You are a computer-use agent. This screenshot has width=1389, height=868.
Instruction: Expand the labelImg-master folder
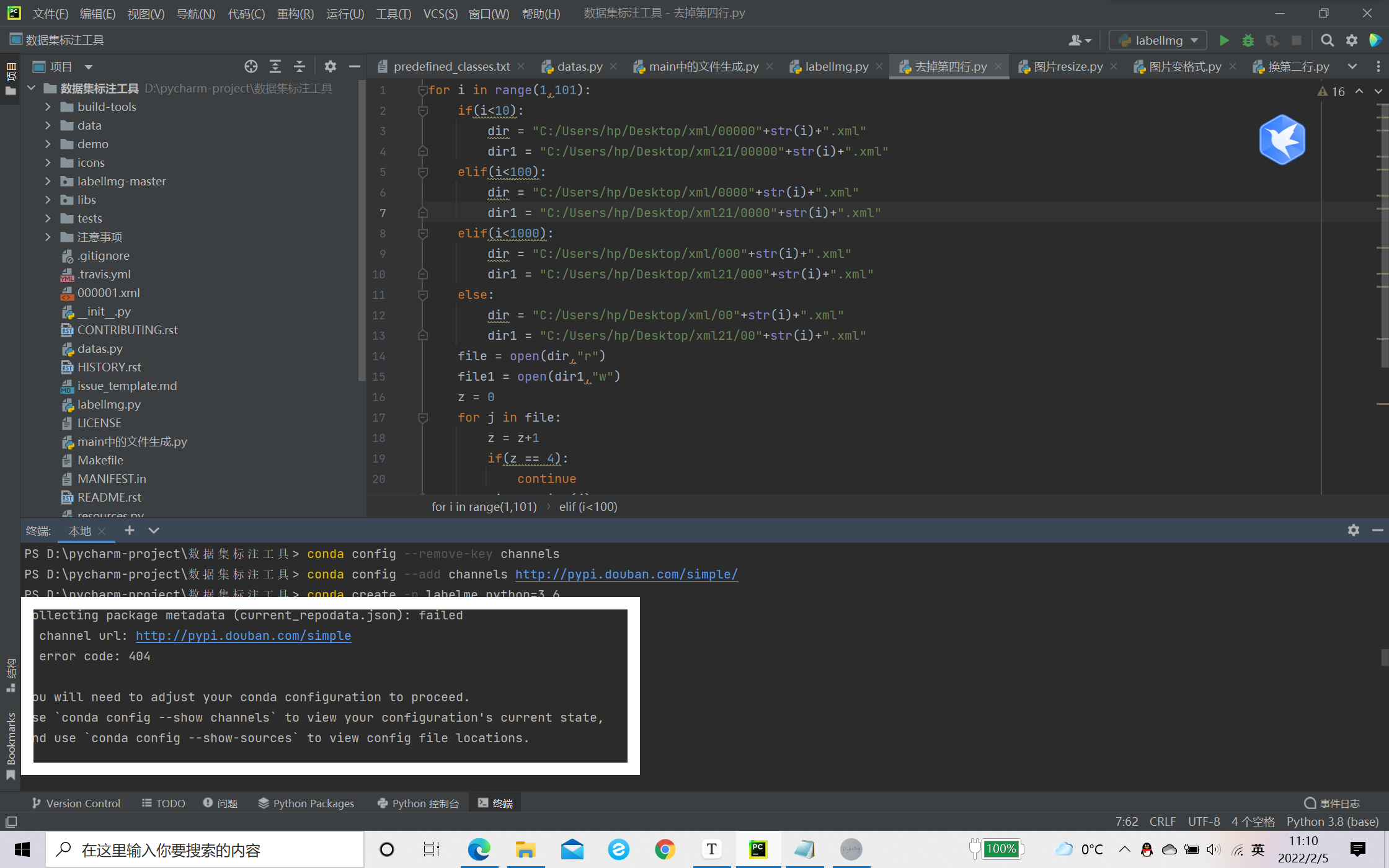(48, 181)
